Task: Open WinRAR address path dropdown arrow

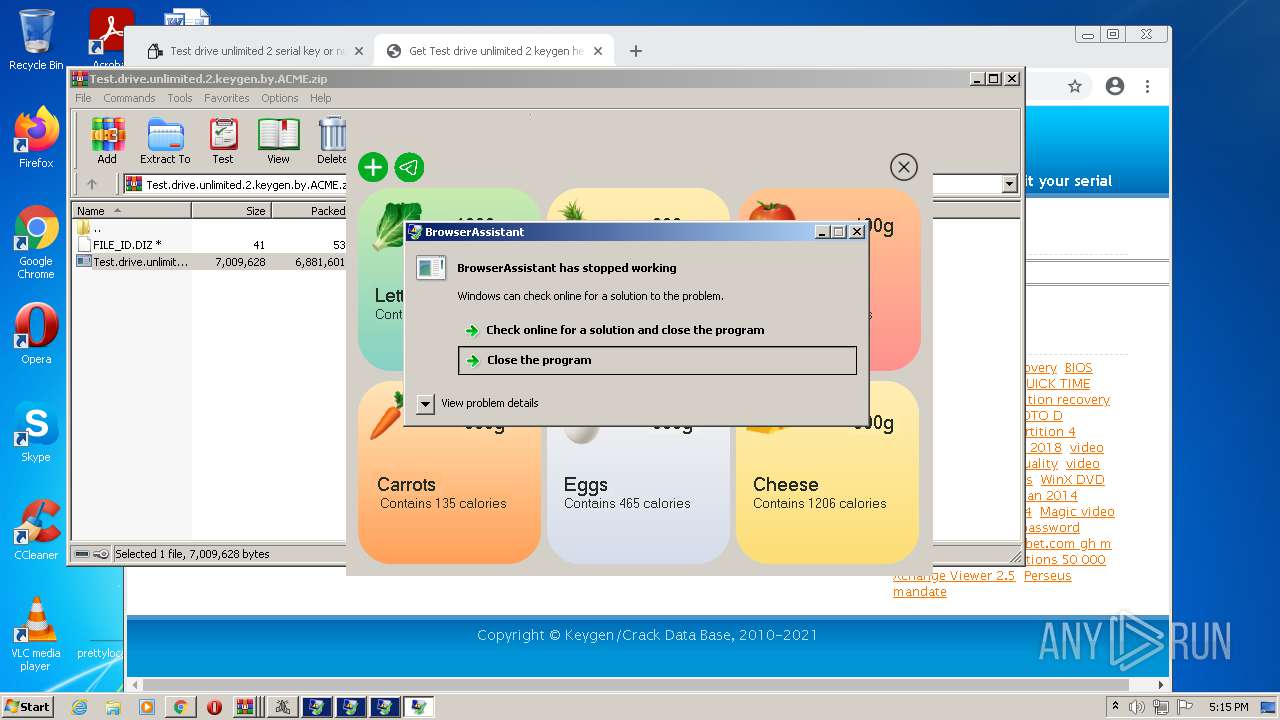Action: tap(1009, 184)
